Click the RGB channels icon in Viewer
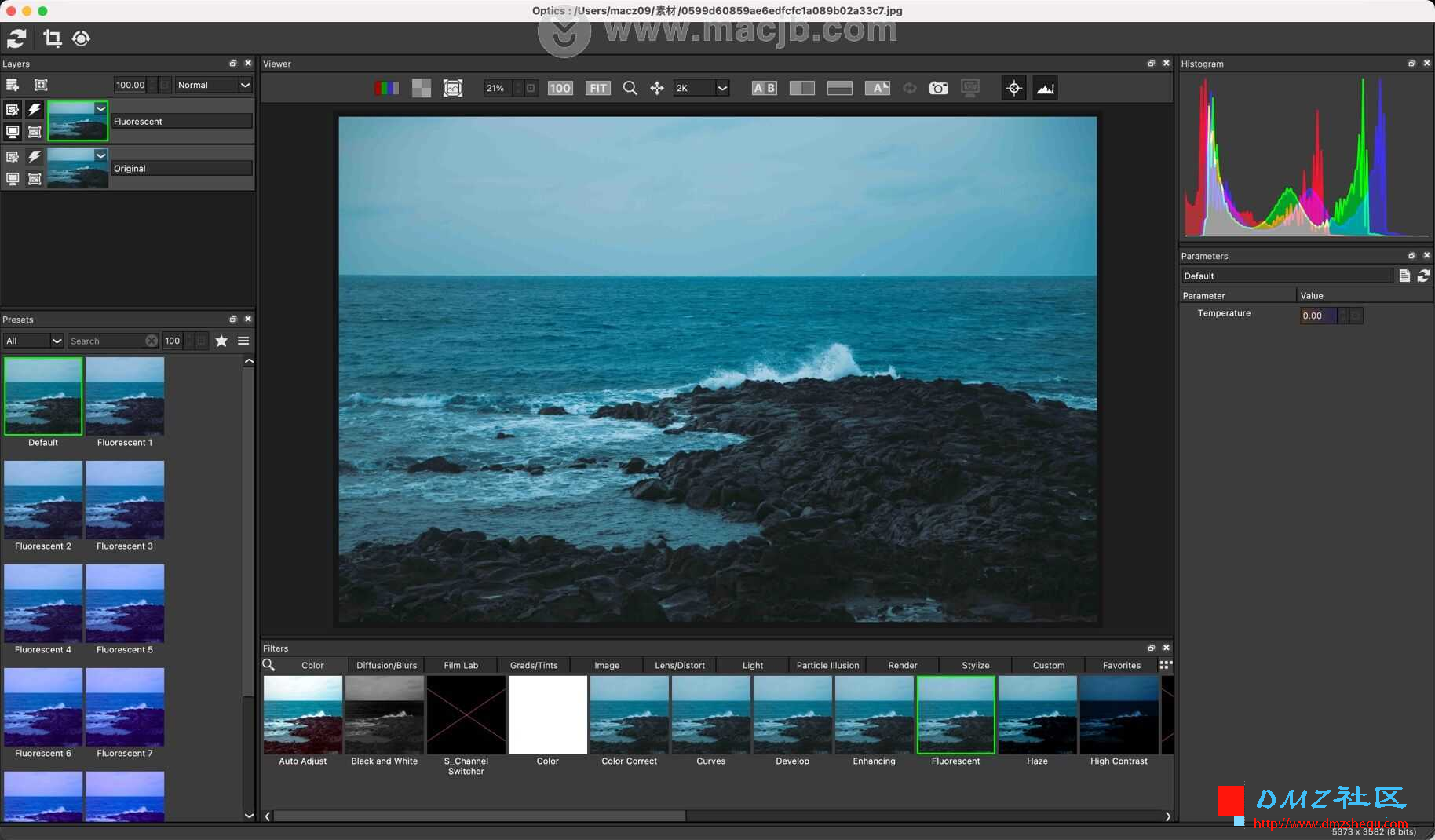 [x=386, y=88]
